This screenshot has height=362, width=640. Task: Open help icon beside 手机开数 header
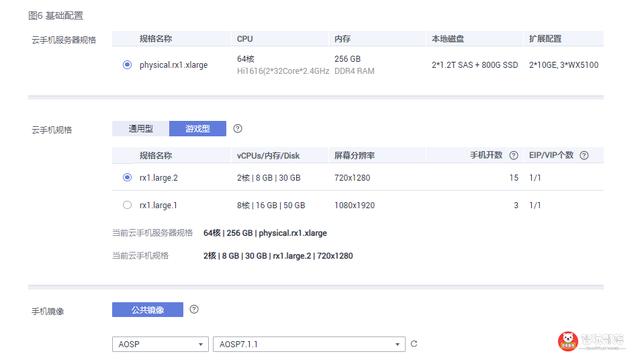[513, 155]
